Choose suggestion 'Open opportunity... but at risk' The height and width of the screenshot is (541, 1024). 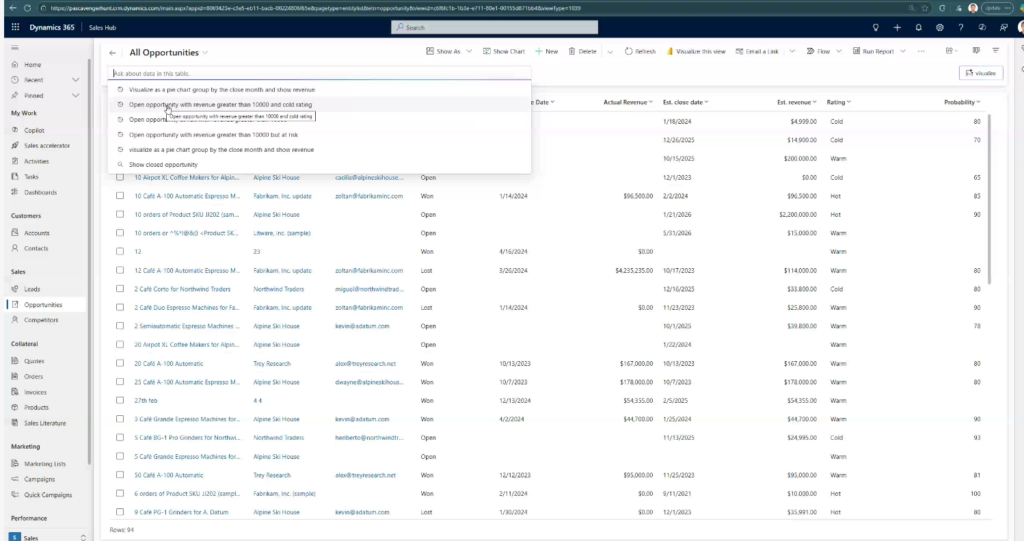click(319, 135)
